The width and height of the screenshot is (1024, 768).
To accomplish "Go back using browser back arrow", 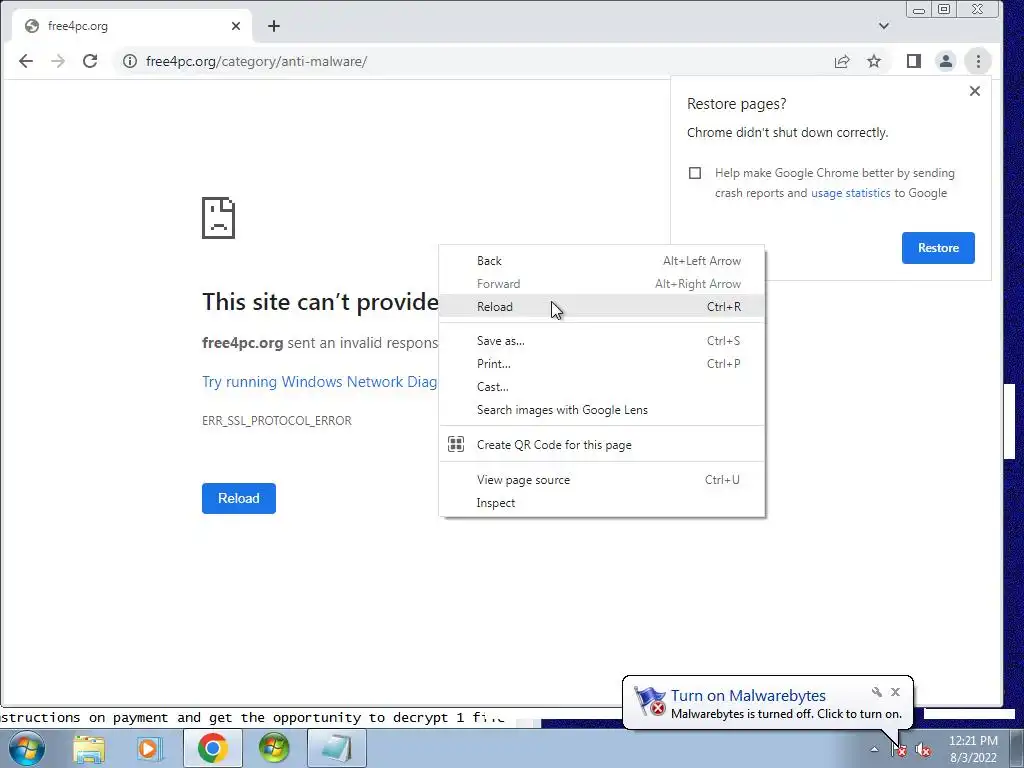I will [25, 61].
